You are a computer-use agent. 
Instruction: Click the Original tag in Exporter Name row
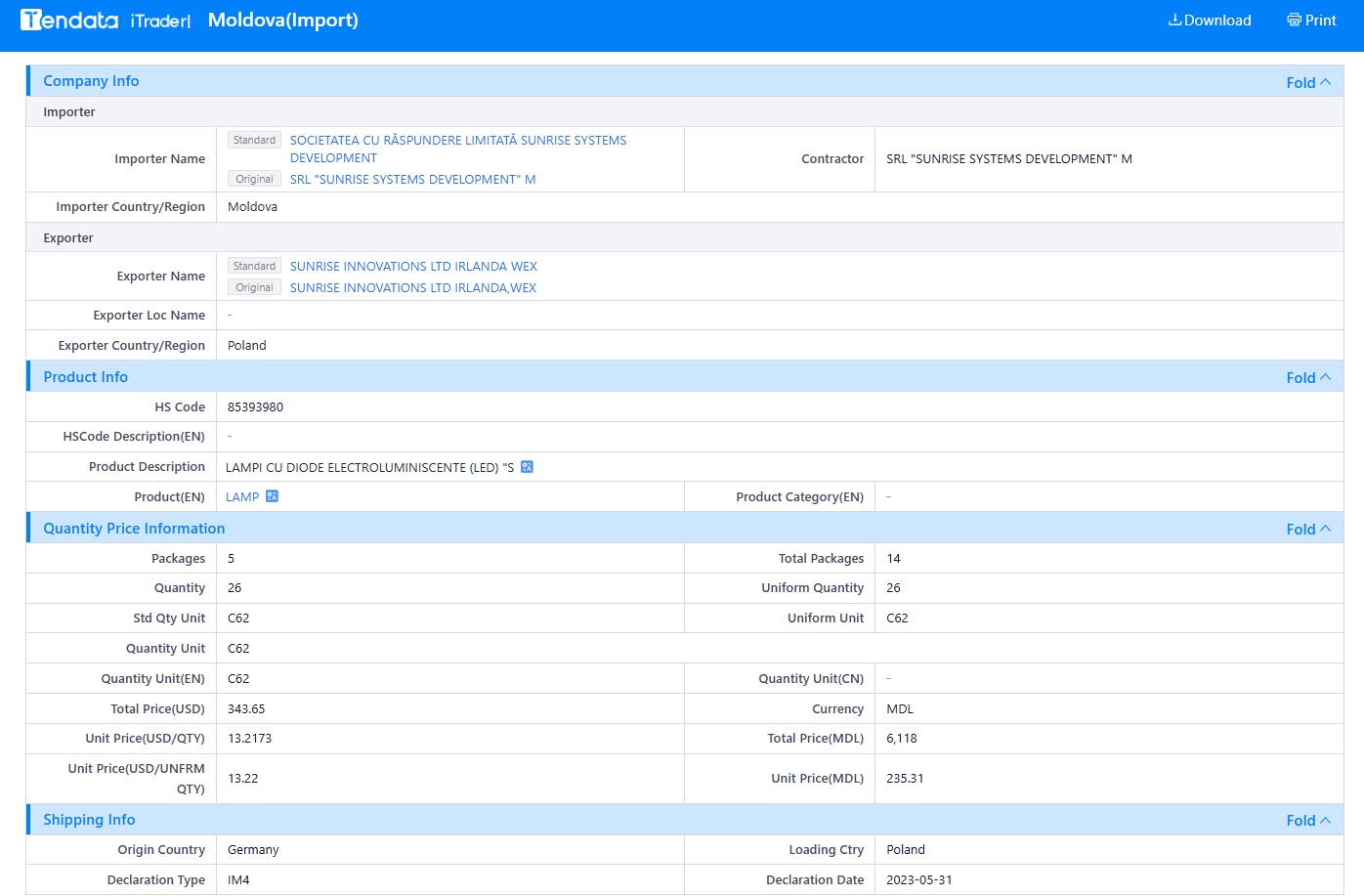[x=254, y=287]
